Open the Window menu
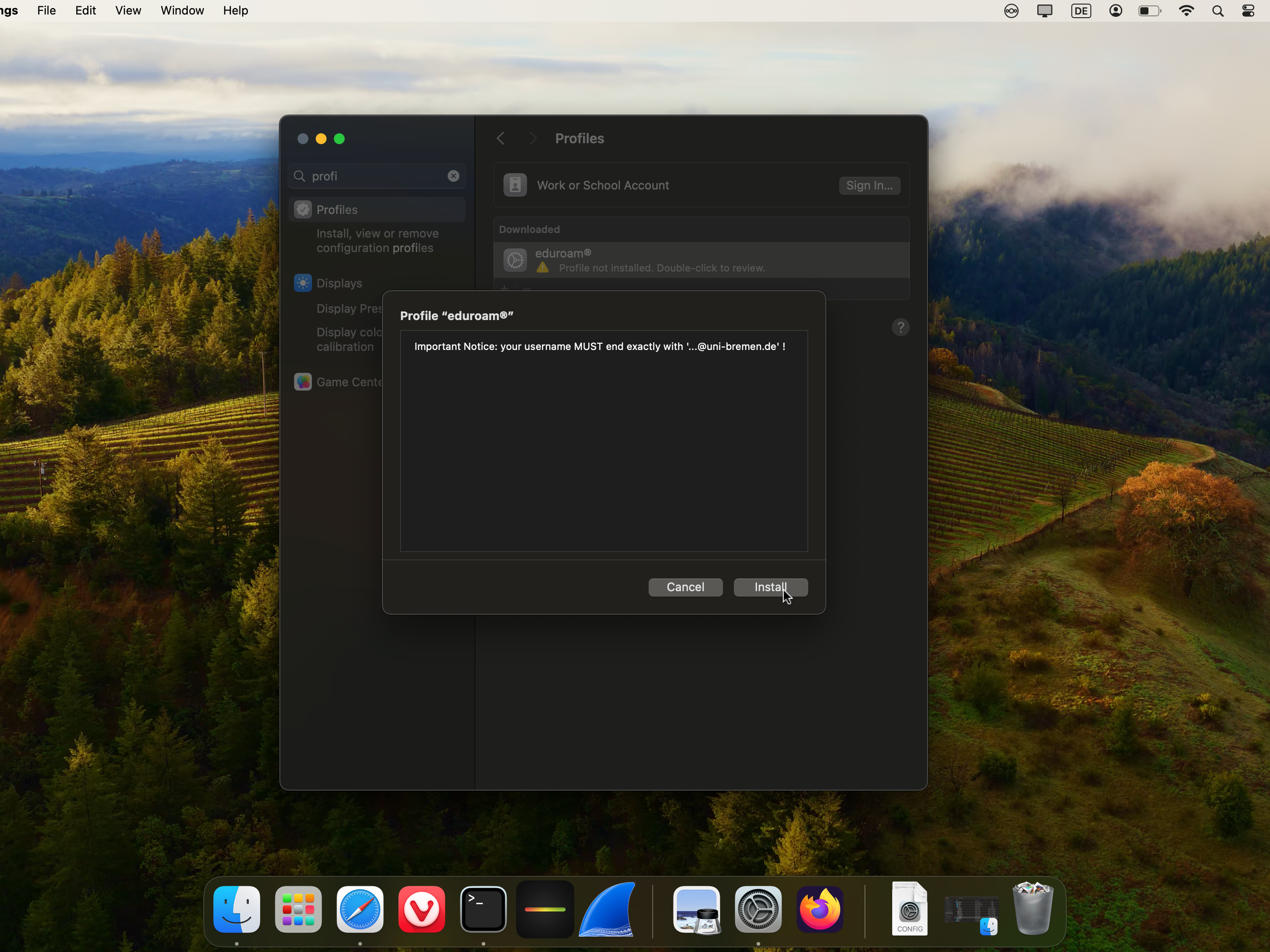This screenshot has height=952, width=1270. pyautogui.click(x=182, y=10)
